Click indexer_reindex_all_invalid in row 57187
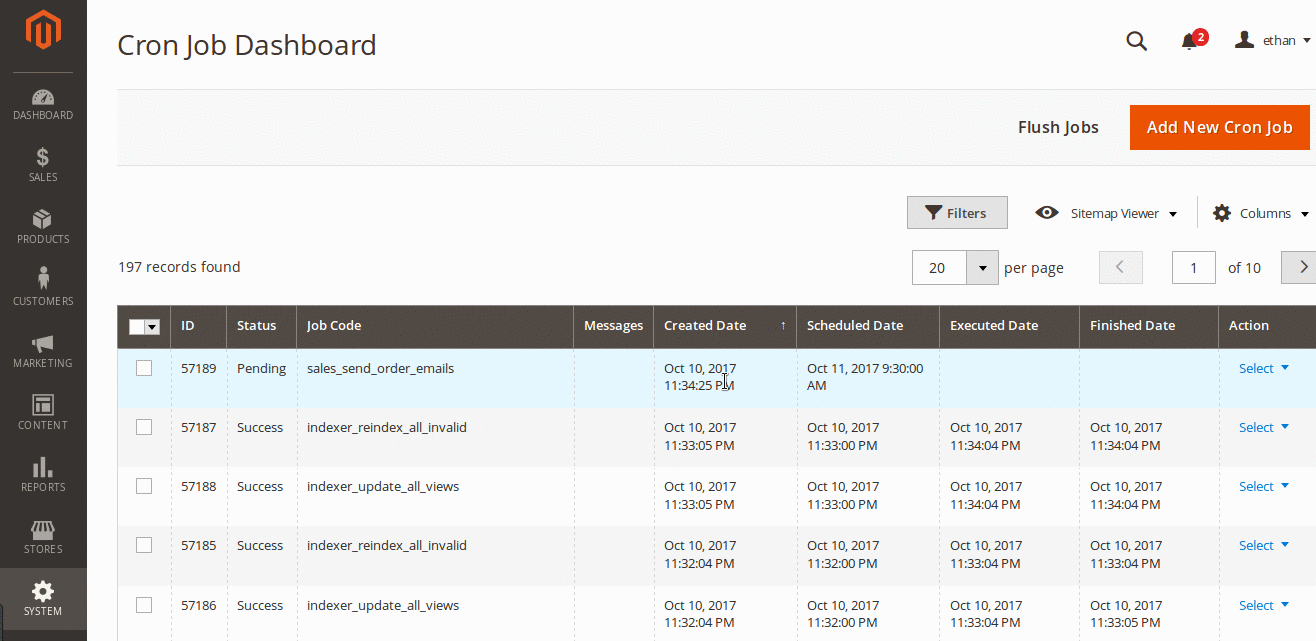The image size is (1316, 641). 387,427
